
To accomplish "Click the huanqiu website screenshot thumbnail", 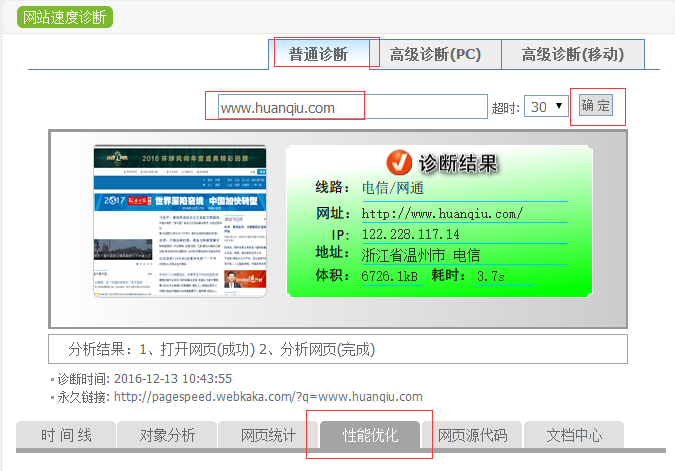I will (180, 221).
